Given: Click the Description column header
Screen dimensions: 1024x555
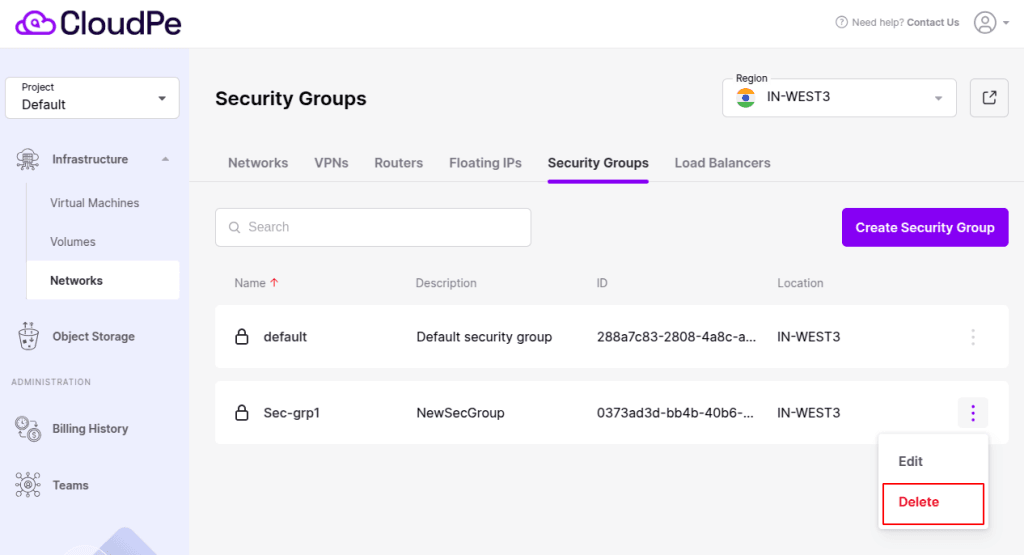Looking at the screenshot, I should pos(446,283).
